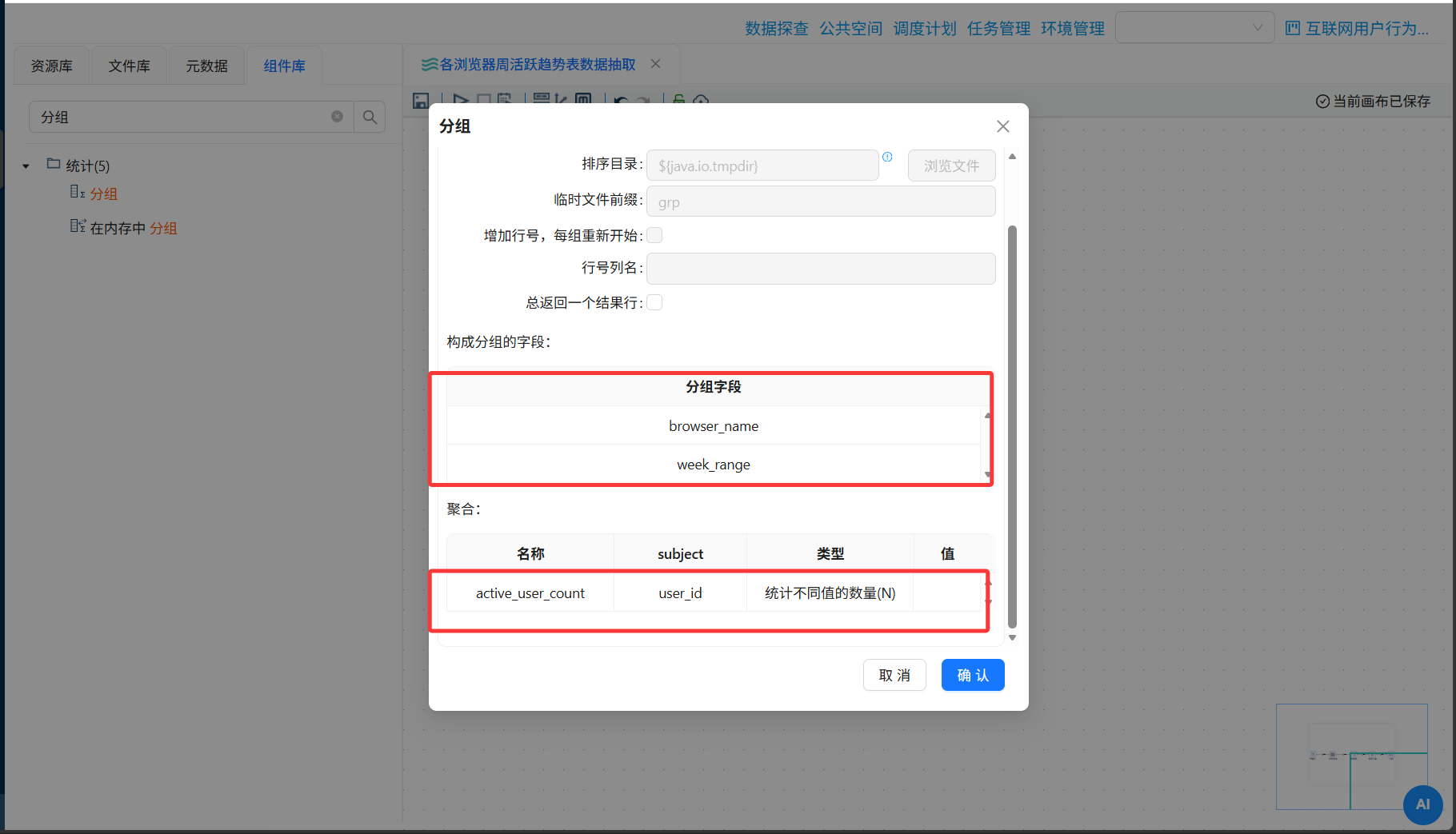
Task: Click the run (play) toolbar icon
Action: pos(460,99)
